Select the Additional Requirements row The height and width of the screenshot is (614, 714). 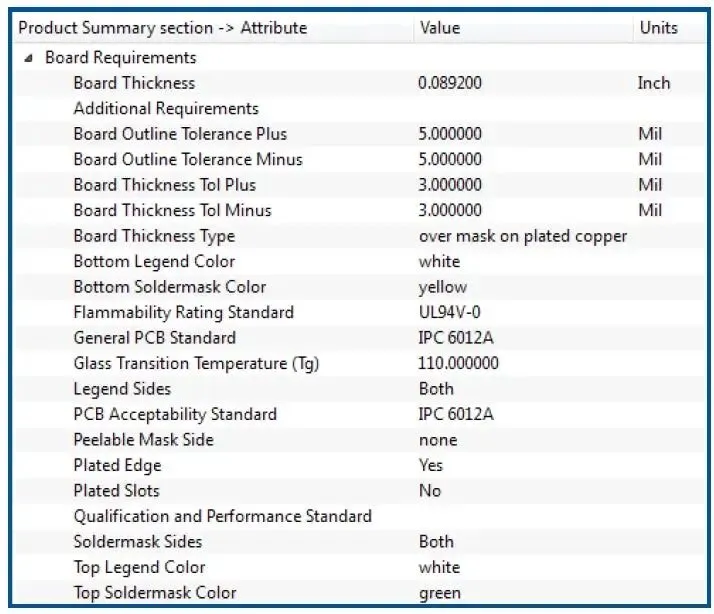point(166,109)
